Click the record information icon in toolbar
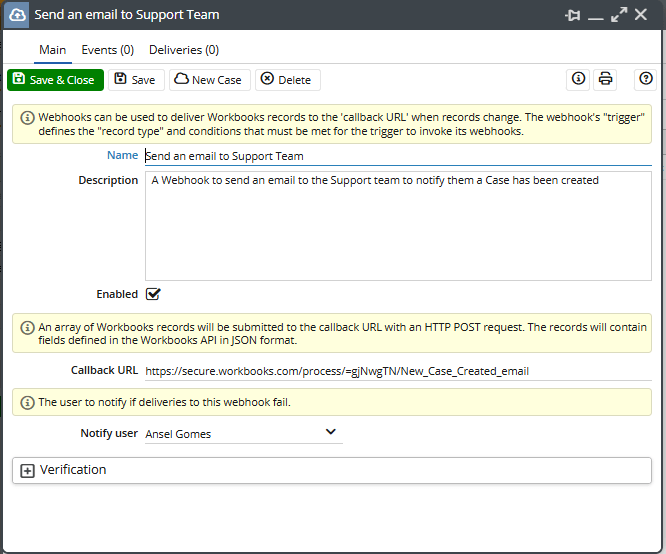The height and width of the screenshot is (554, 666). 578,79
